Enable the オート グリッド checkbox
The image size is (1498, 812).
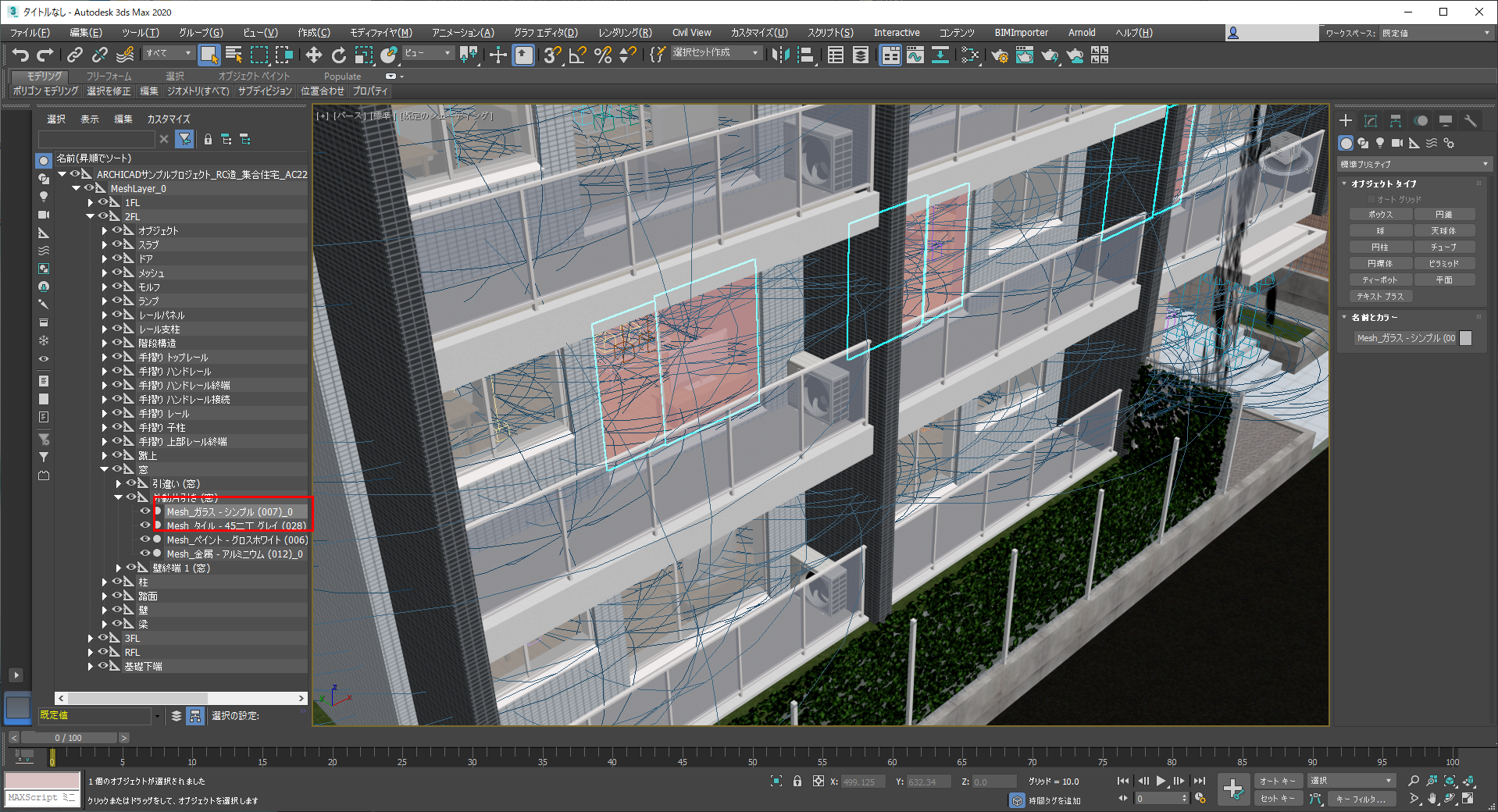click(x=1371, y=199)
